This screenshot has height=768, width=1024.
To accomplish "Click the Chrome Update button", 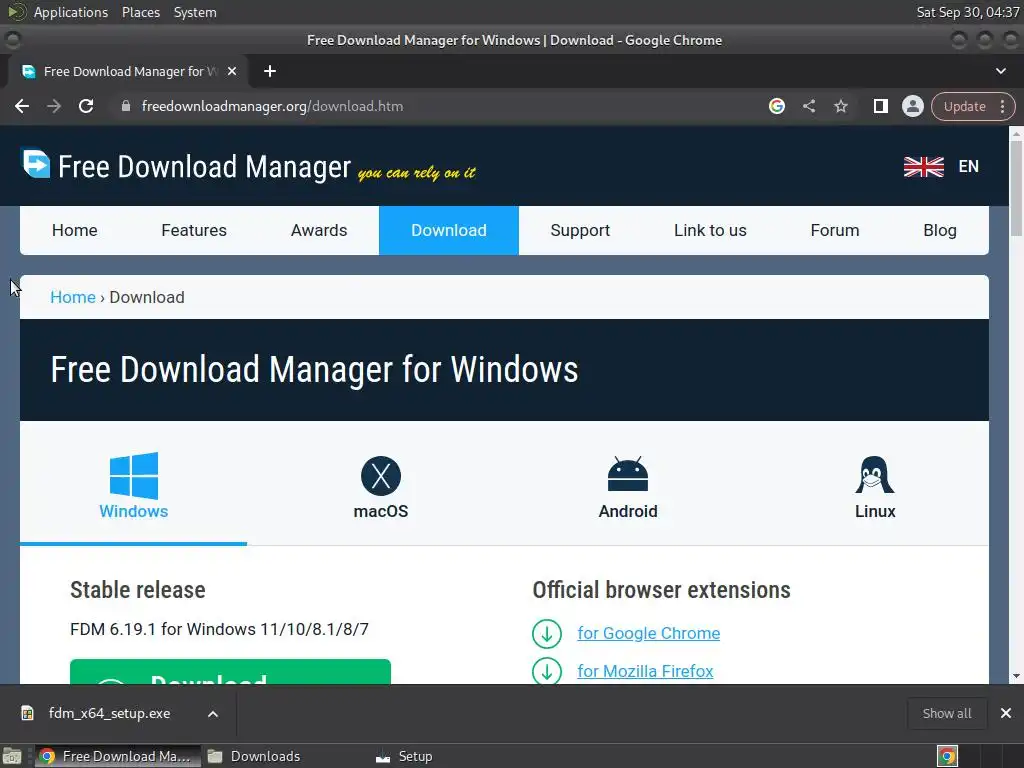I will coord(965,106).
